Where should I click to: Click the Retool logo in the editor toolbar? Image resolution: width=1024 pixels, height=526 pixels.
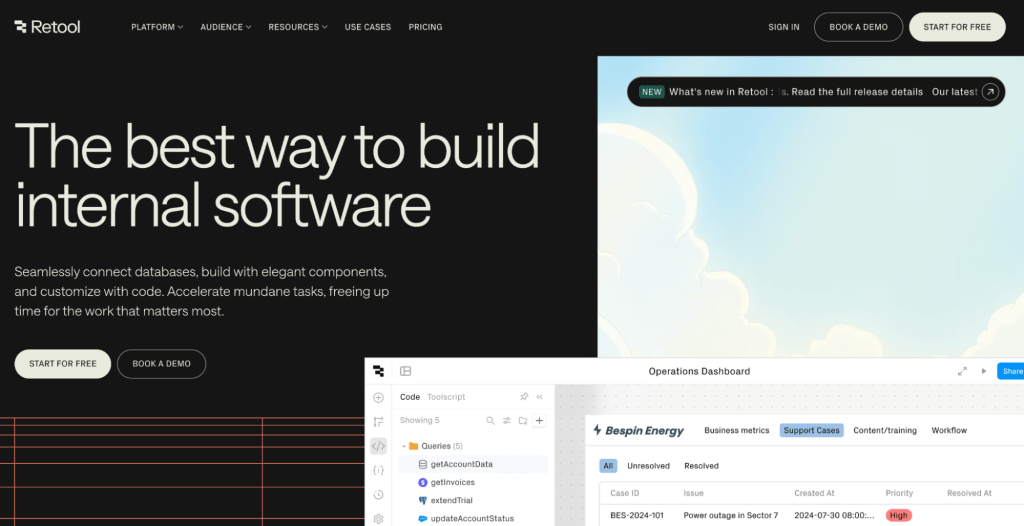click(378, 371)
